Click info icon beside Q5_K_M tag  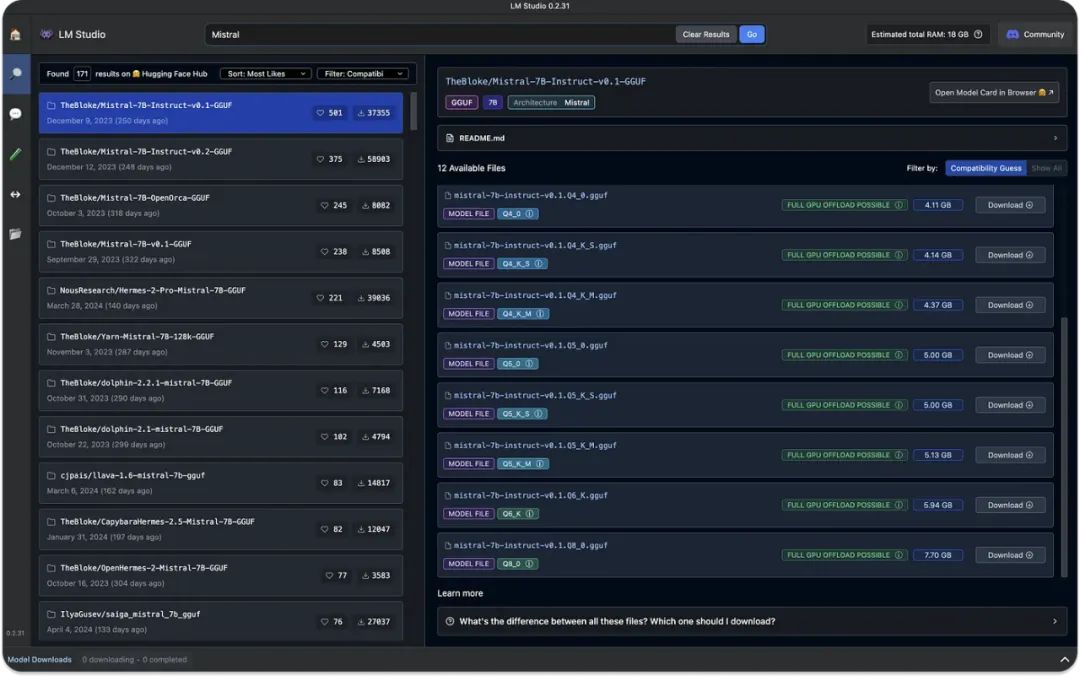pos(540,464)
